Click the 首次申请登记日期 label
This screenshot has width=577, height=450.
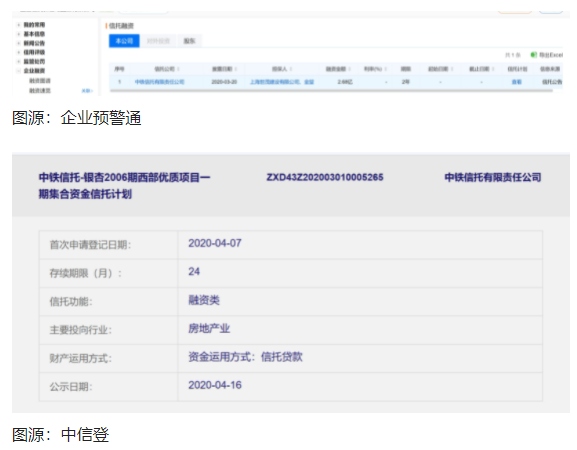click(90, 245)
